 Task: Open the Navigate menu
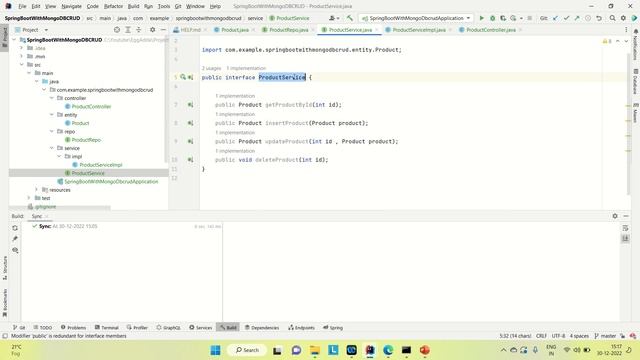[x=71, y=6]
